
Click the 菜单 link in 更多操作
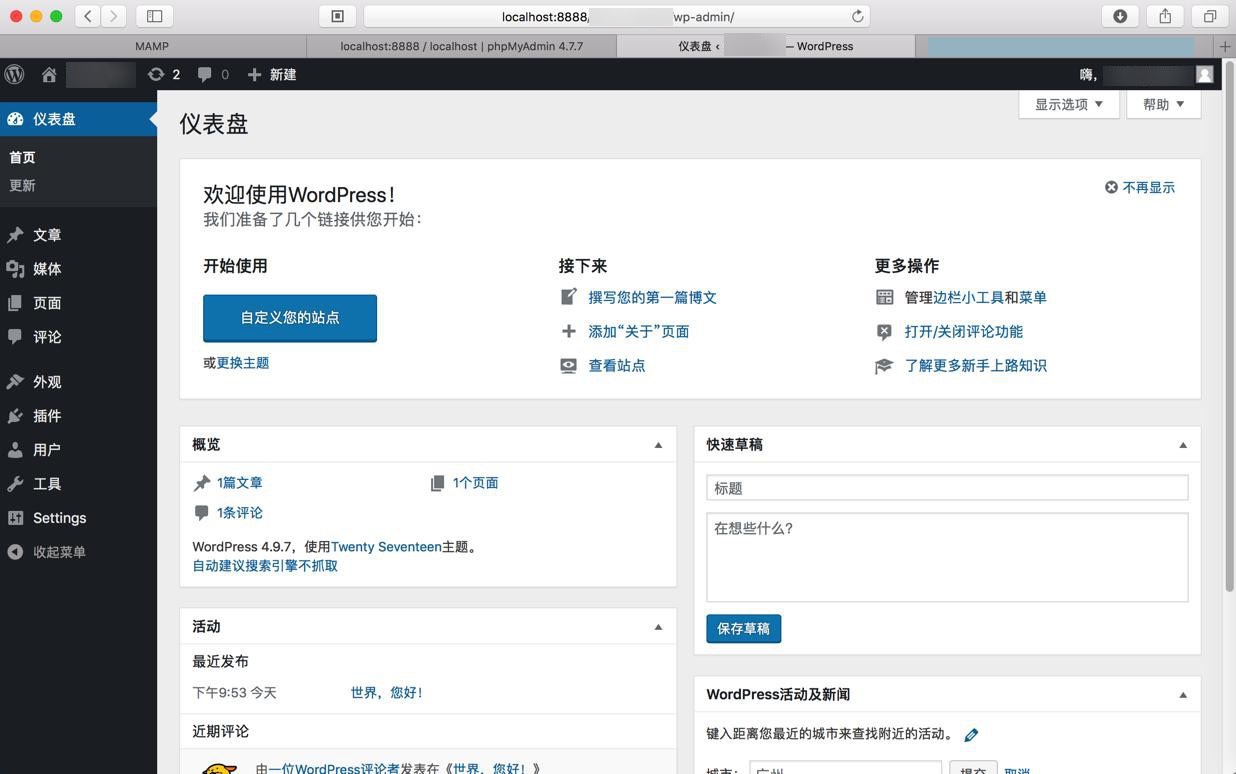[x=1033, y=297]
